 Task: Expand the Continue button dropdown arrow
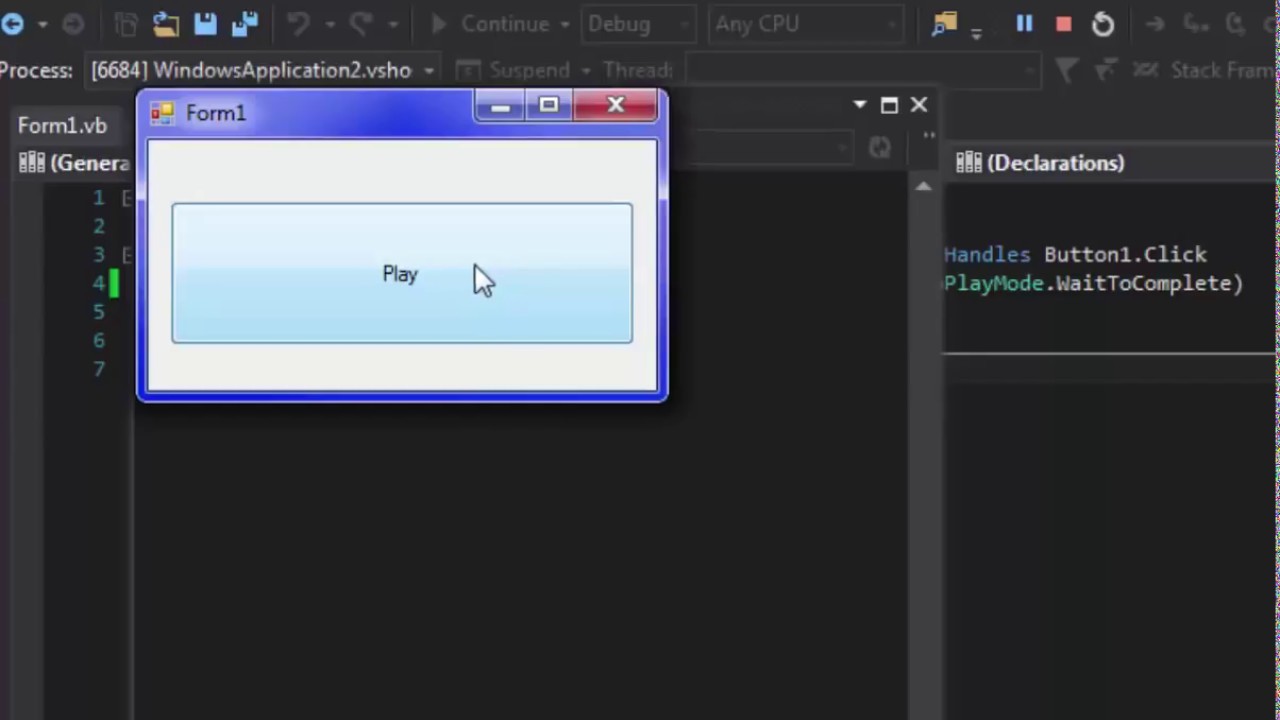click(565, 25)
